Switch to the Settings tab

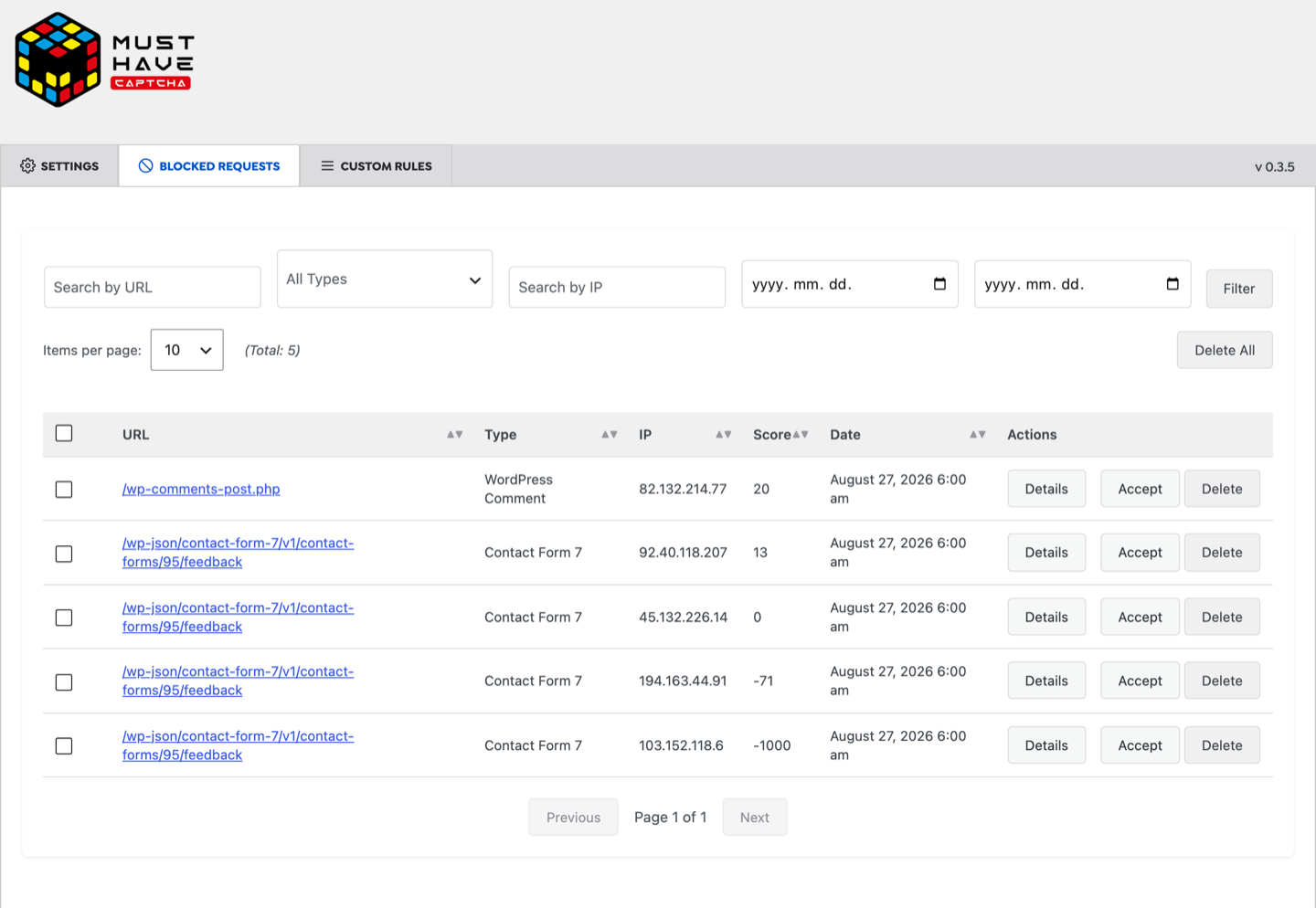(x=59, y=165)
